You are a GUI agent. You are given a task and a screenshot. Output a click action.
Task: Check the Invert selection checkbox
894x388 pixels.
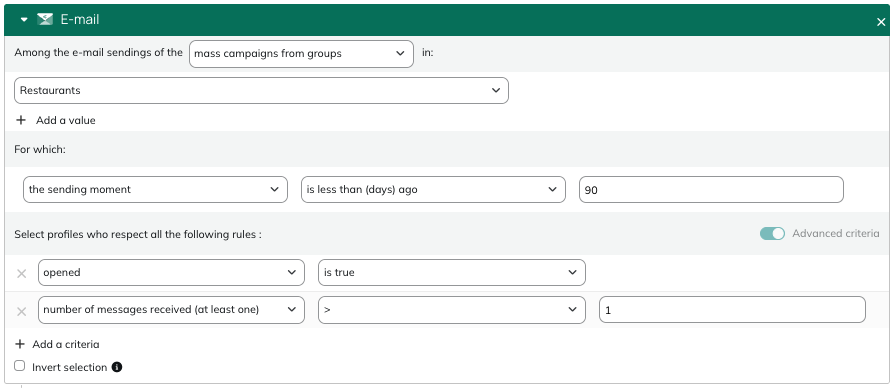point(20,366)
